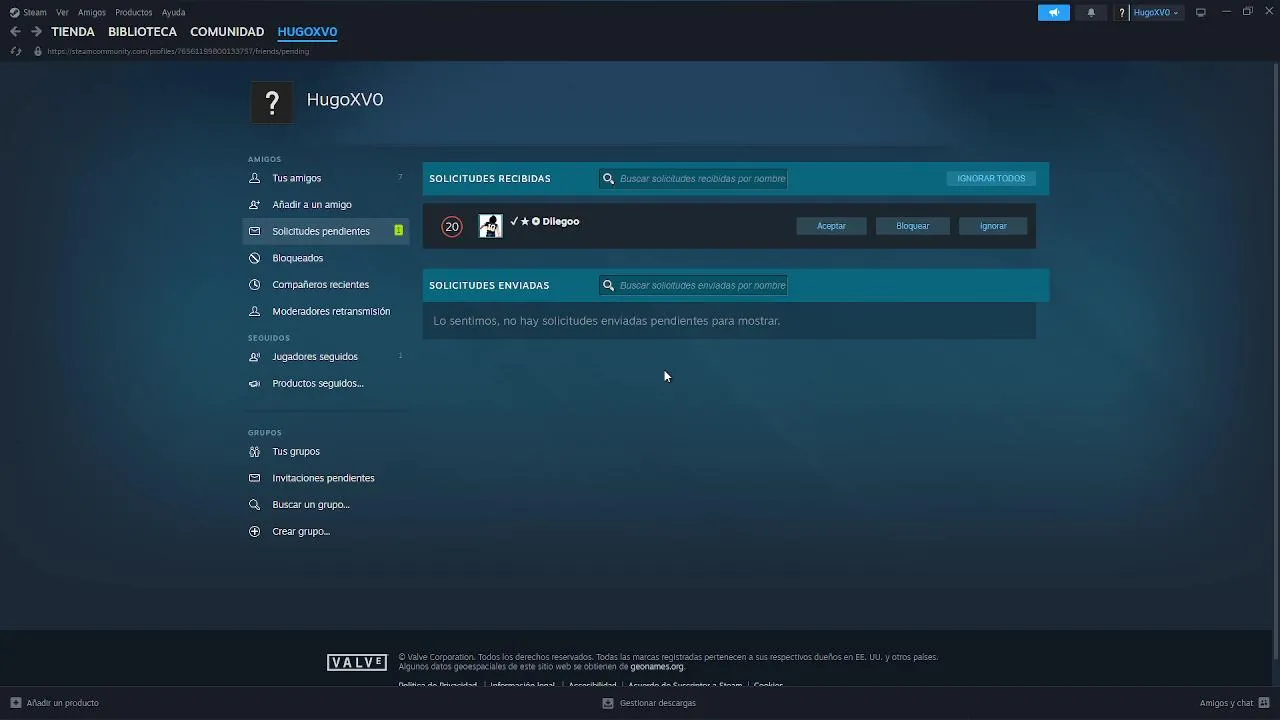Block Diiegoo with the Bloquear button
Viewport: 1280px width, 720px height.
(x=912, y=226)
